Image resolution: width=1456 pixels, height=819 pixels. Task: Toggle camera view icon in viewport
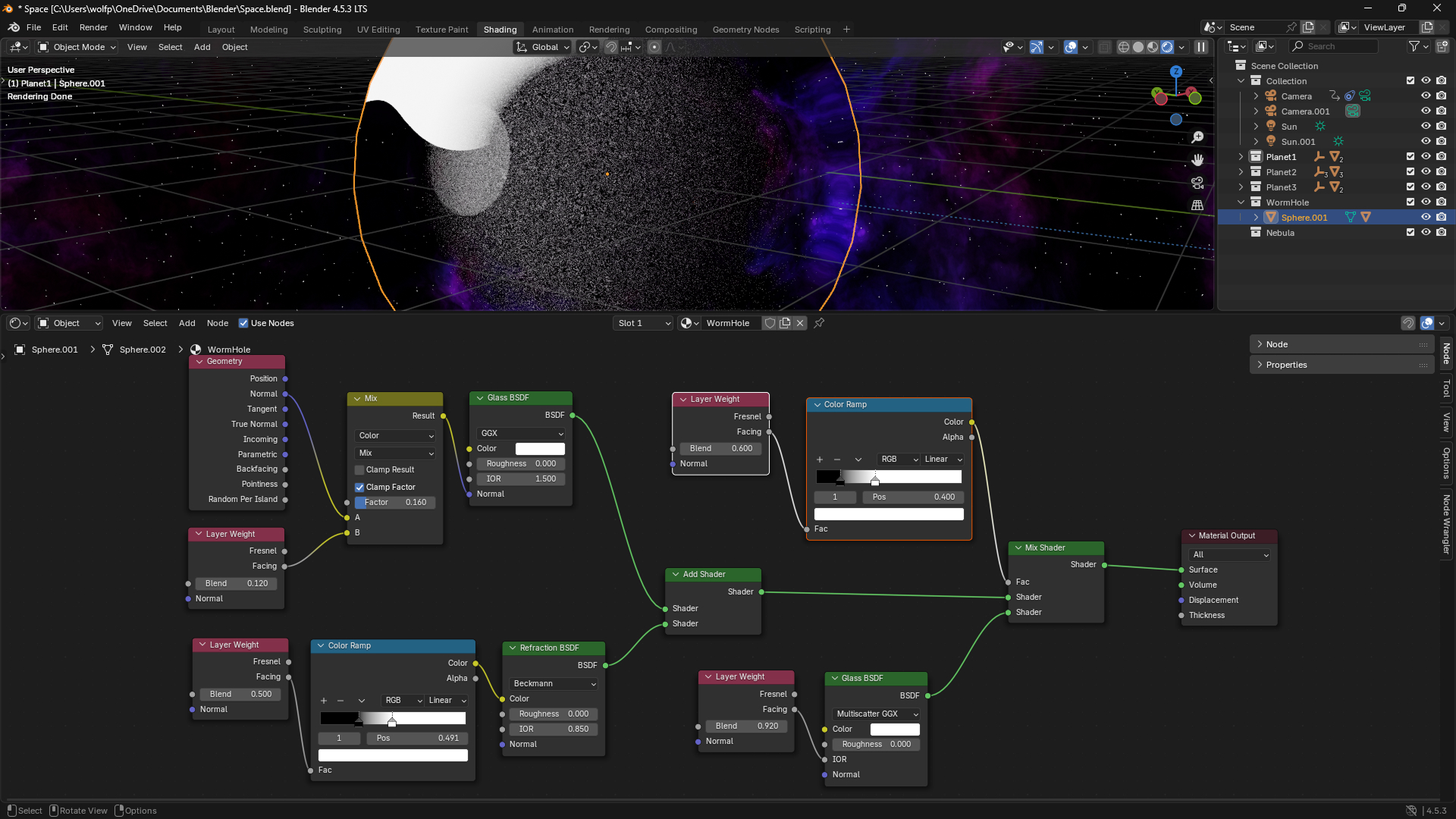pos(1197,183)
